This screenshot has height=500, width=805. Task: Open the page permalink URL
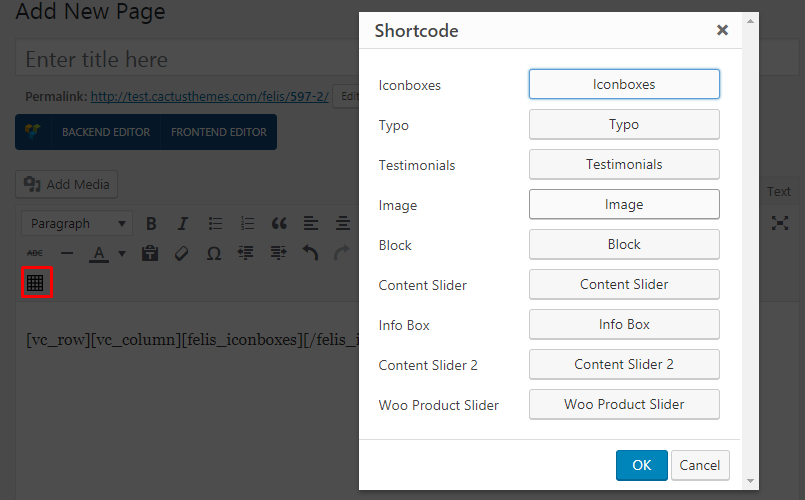(x=208, y=97)
